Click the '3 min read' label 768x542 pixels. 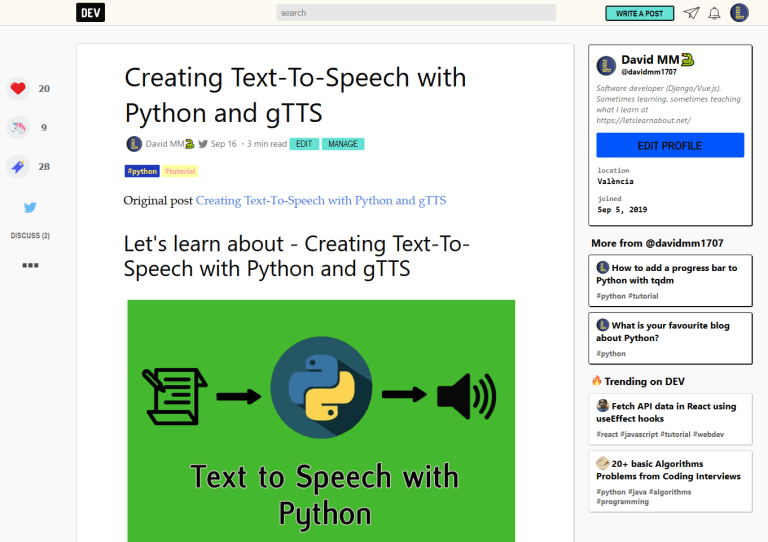click(x=267, y=144)
